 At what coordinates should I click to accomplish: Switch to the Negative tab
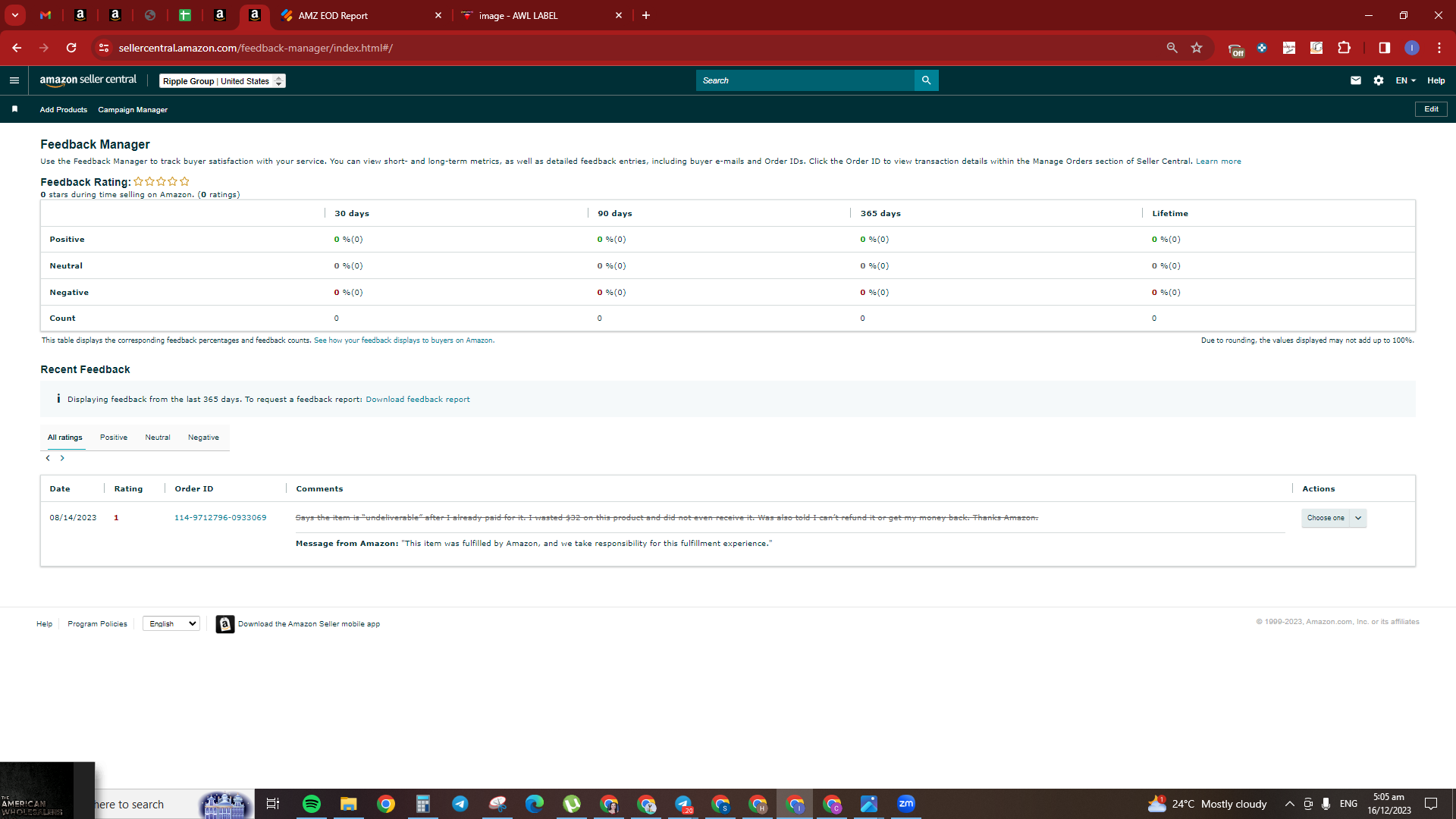coord(203,438)
